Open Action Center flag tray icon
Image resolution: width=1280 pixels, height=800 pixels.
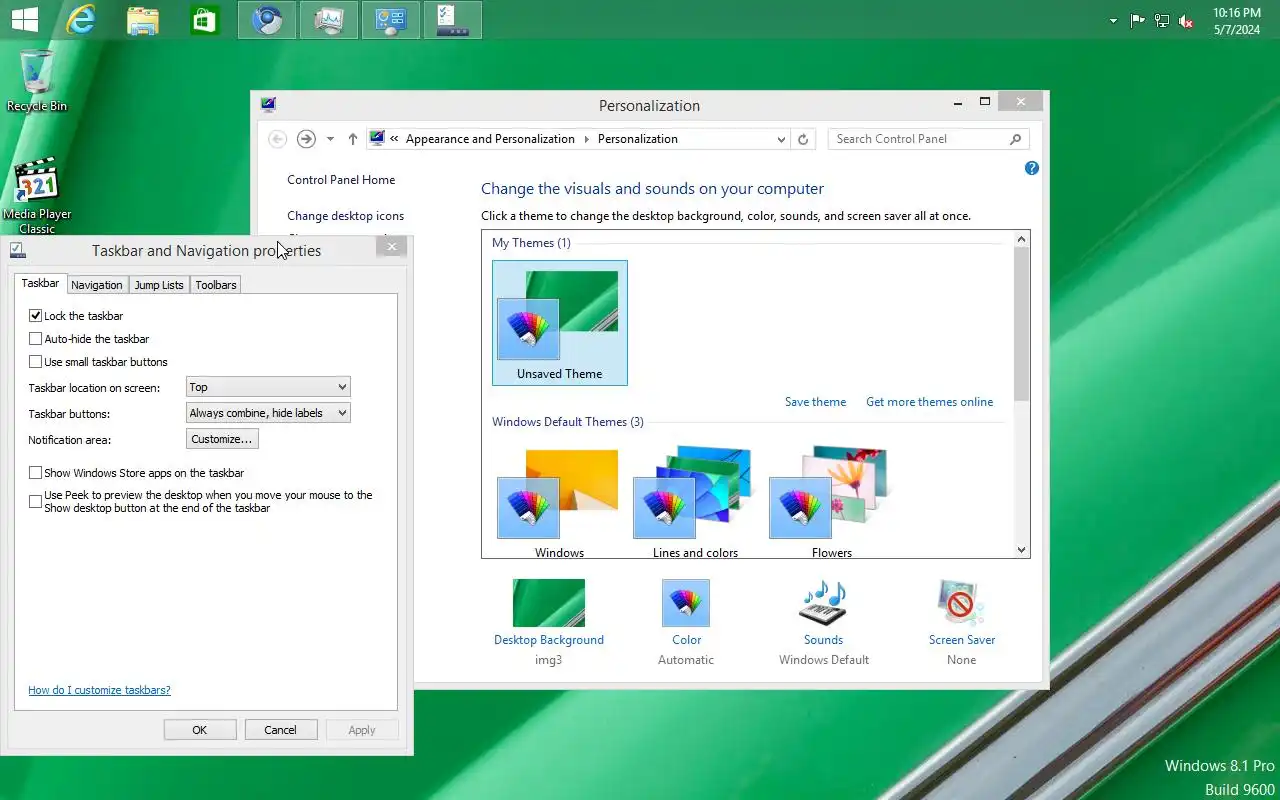click(x=1138, y=21)
